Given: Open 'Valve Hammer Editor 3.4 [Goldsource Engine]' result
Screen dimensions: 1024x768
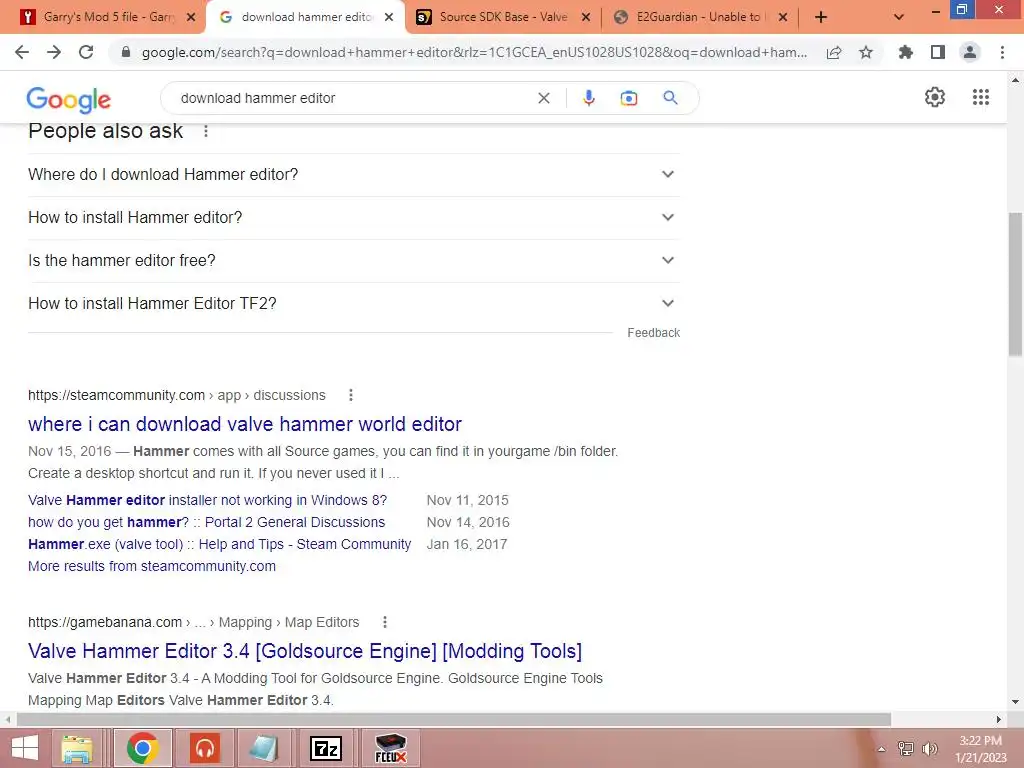Looking at the screenshot, I should pos(305,651).
